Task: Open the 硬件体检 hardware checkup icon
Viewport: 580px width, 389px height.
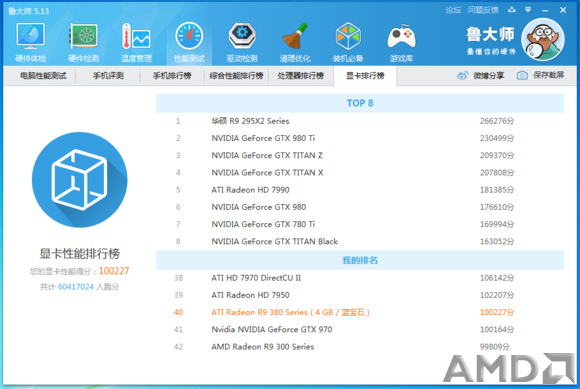Action: coord(30,36)
